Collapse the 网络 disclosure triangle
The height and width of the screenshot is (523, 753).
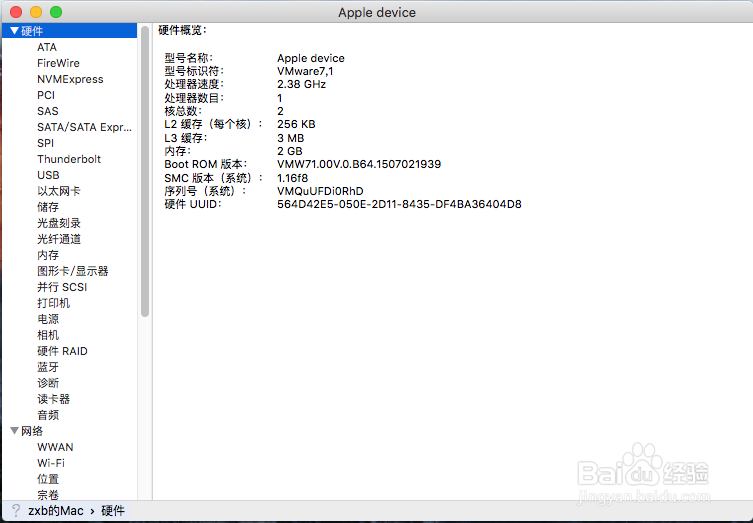[14, 431]
